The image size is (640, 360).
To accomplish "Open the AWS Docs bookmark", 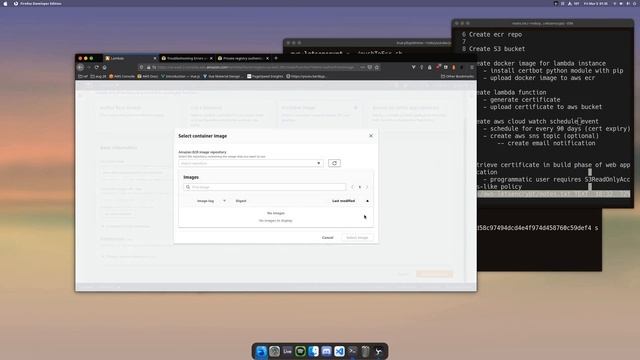I will [x=148, y=76].
